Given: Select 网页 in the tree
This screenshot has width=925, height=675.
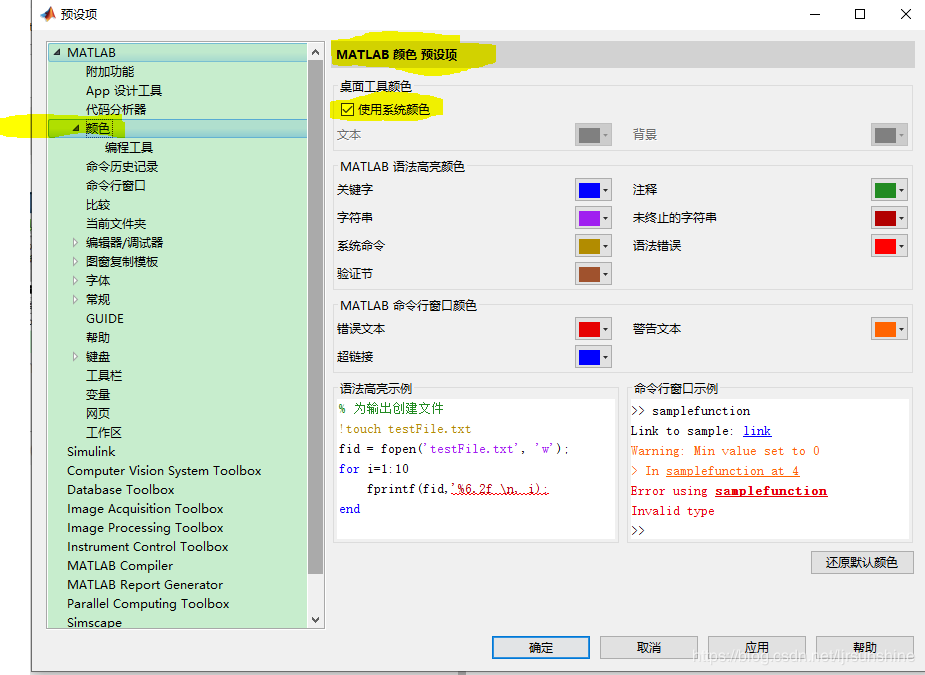Looking at the screenshot, I should [x=98, y=414].
